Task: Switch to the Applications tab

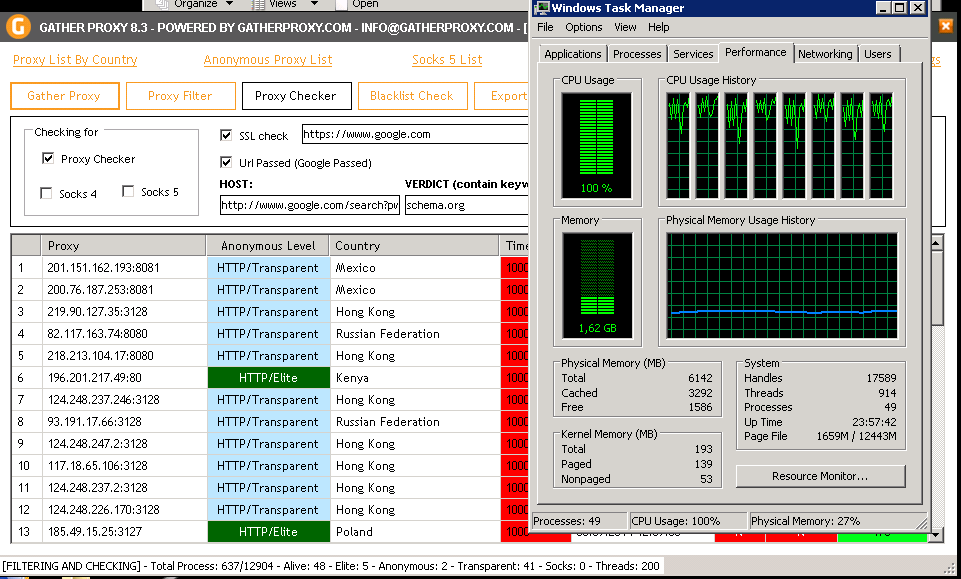Action: pos(572,54)
